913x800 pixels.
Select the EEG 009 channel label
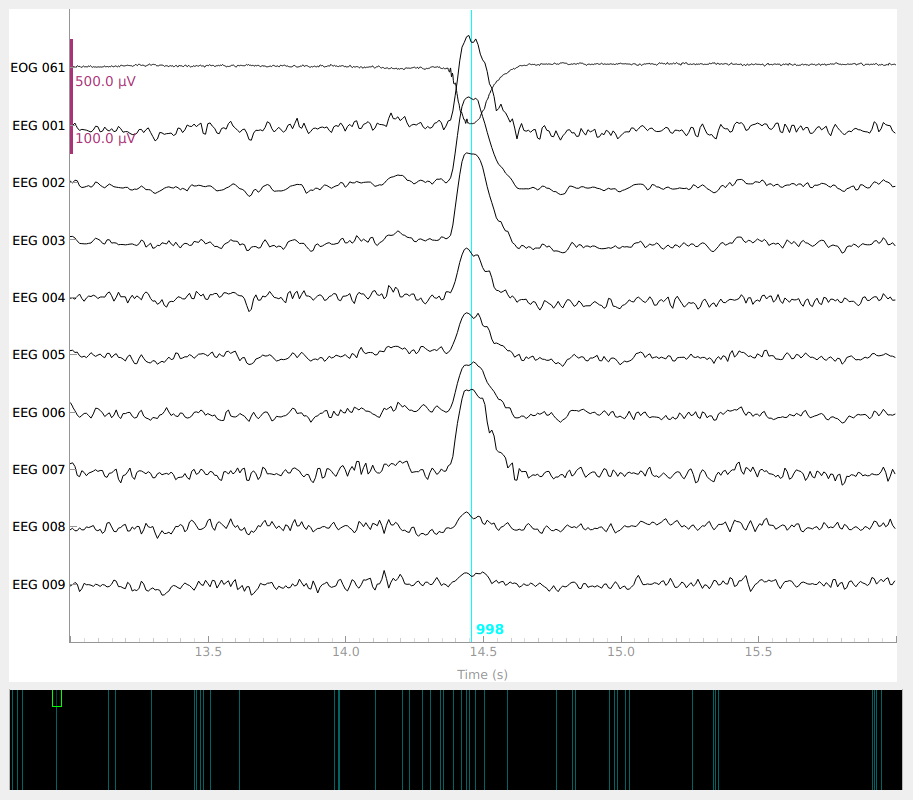pos(38,584)
